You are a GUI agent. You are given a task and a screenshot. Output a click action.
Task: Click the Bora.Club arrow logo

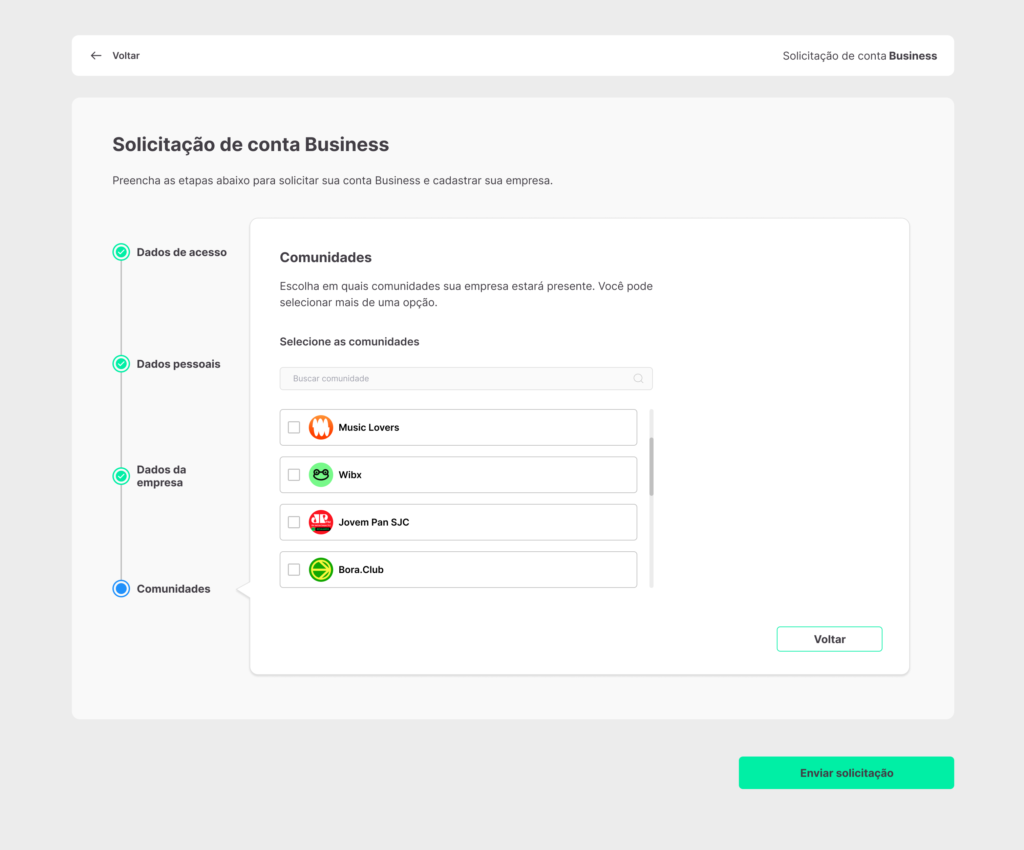321,570
